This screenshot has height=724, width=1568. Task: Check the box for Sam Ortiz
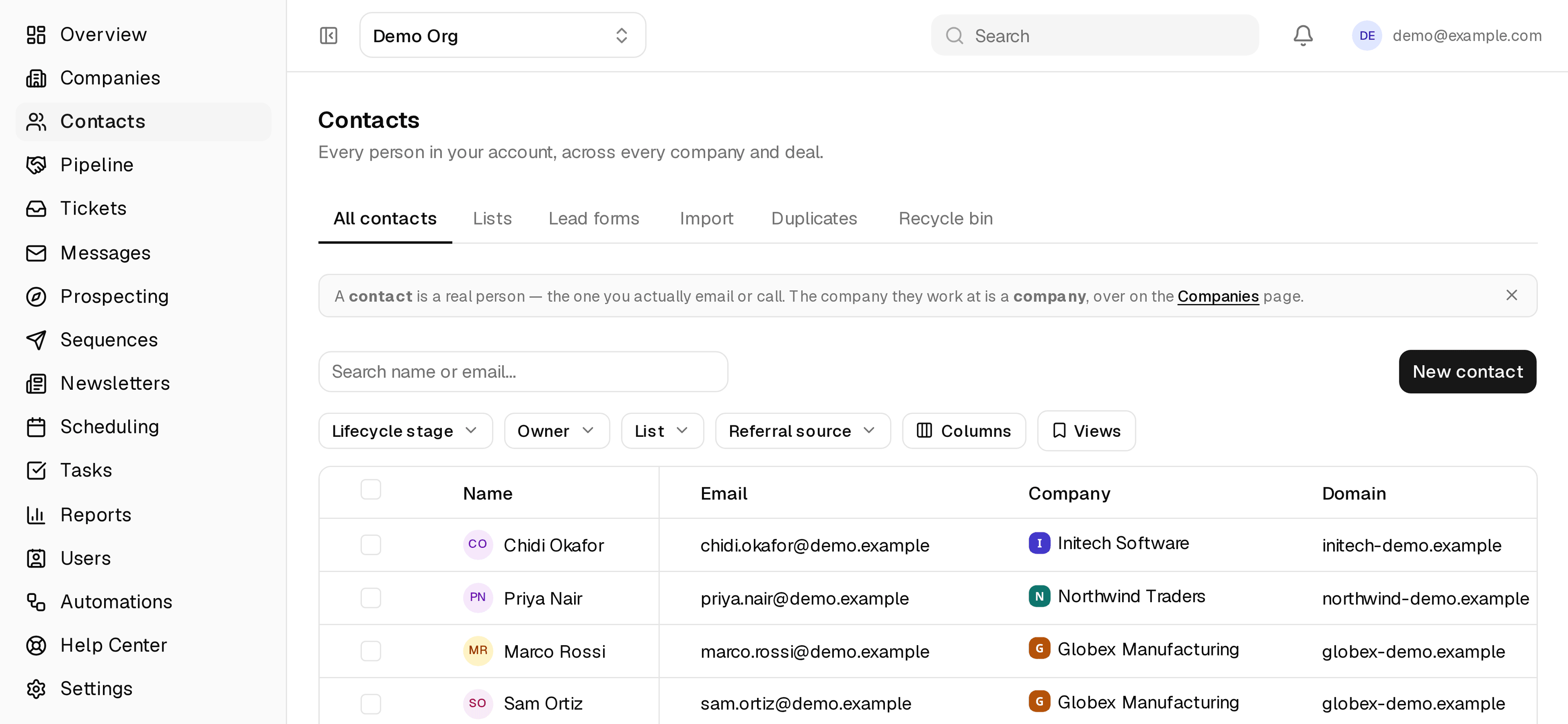click(371, 703)
